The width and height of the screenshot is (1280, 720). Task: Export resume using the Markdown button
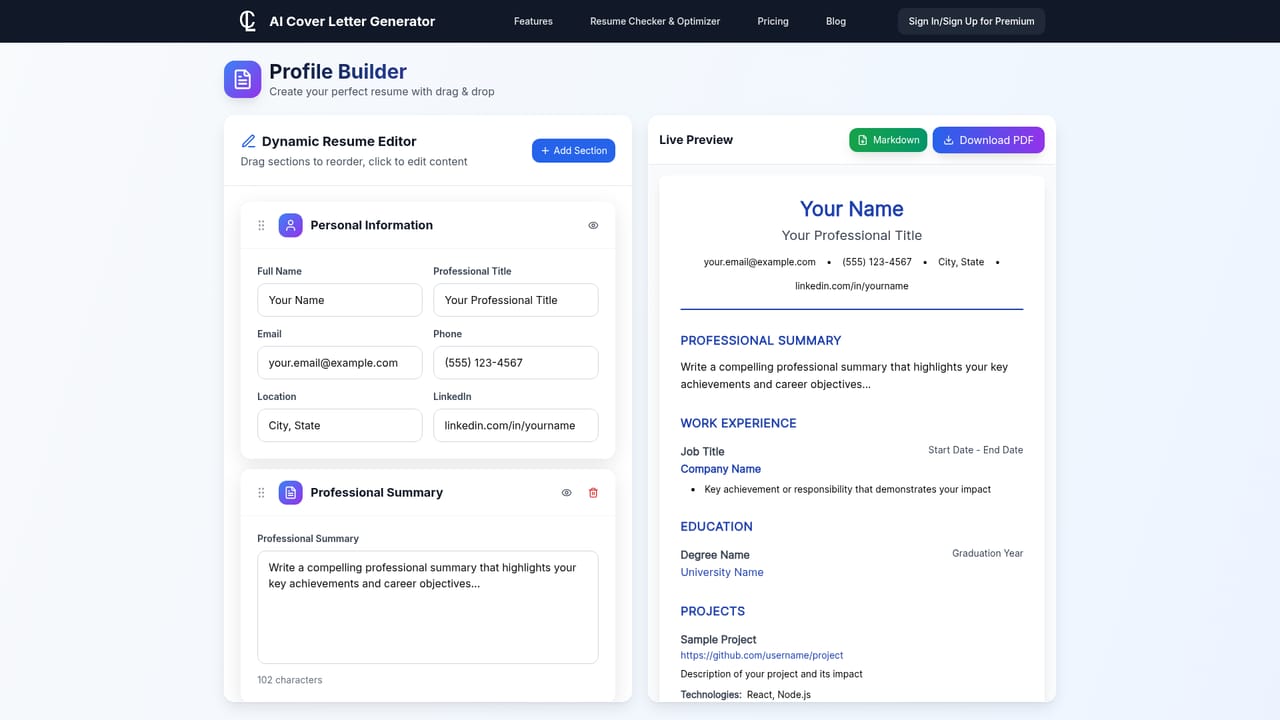point(888,140)
